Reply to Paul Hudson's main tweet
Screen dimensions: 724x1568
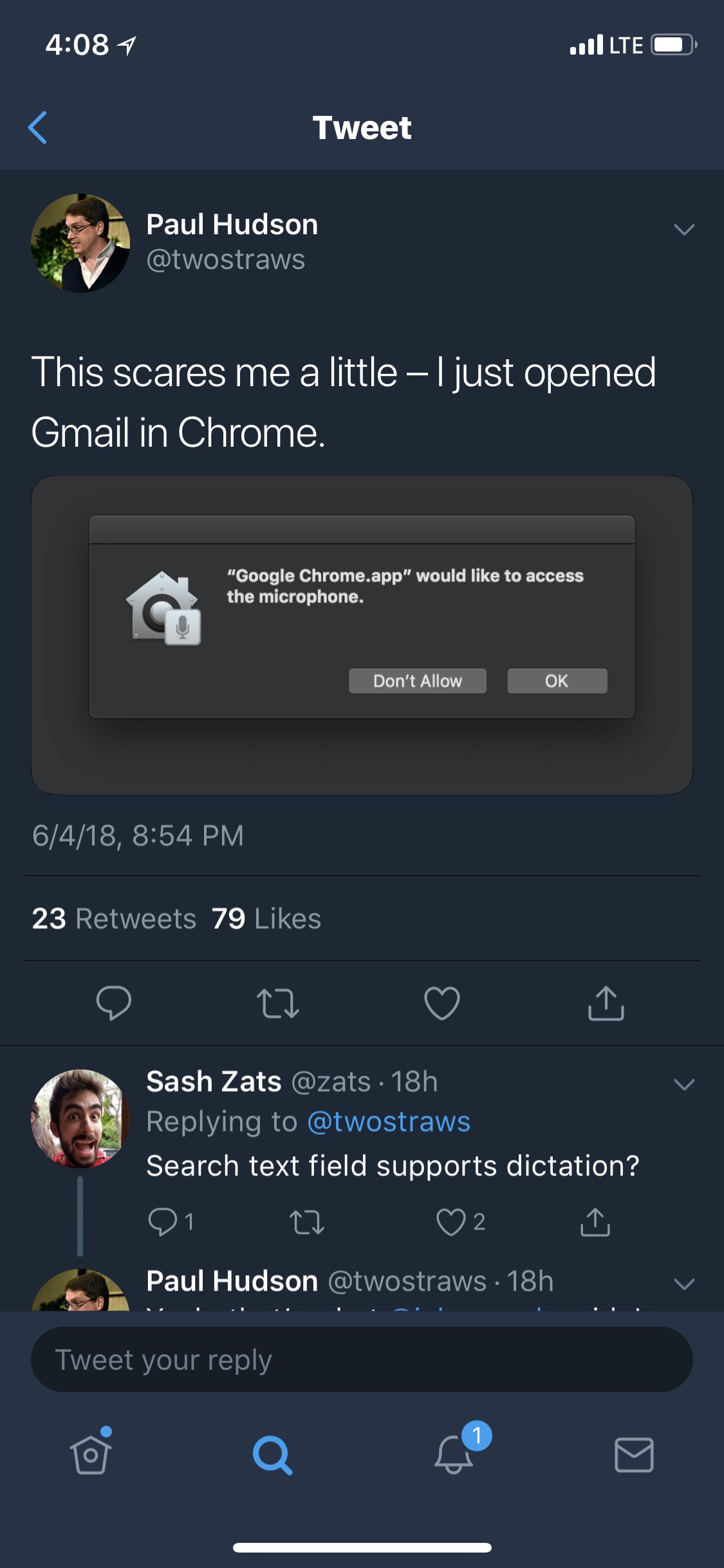(x=114, y=1003)
